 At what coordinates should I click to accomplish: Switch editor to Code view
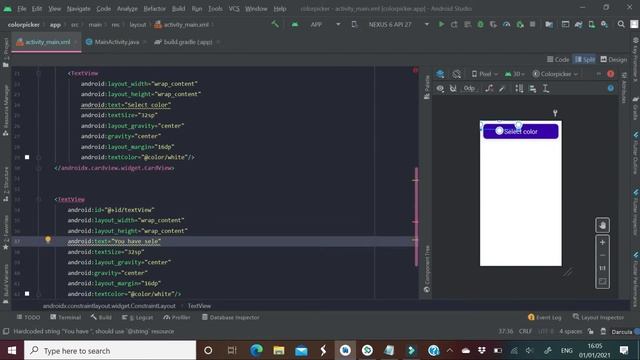click(558, 60)
